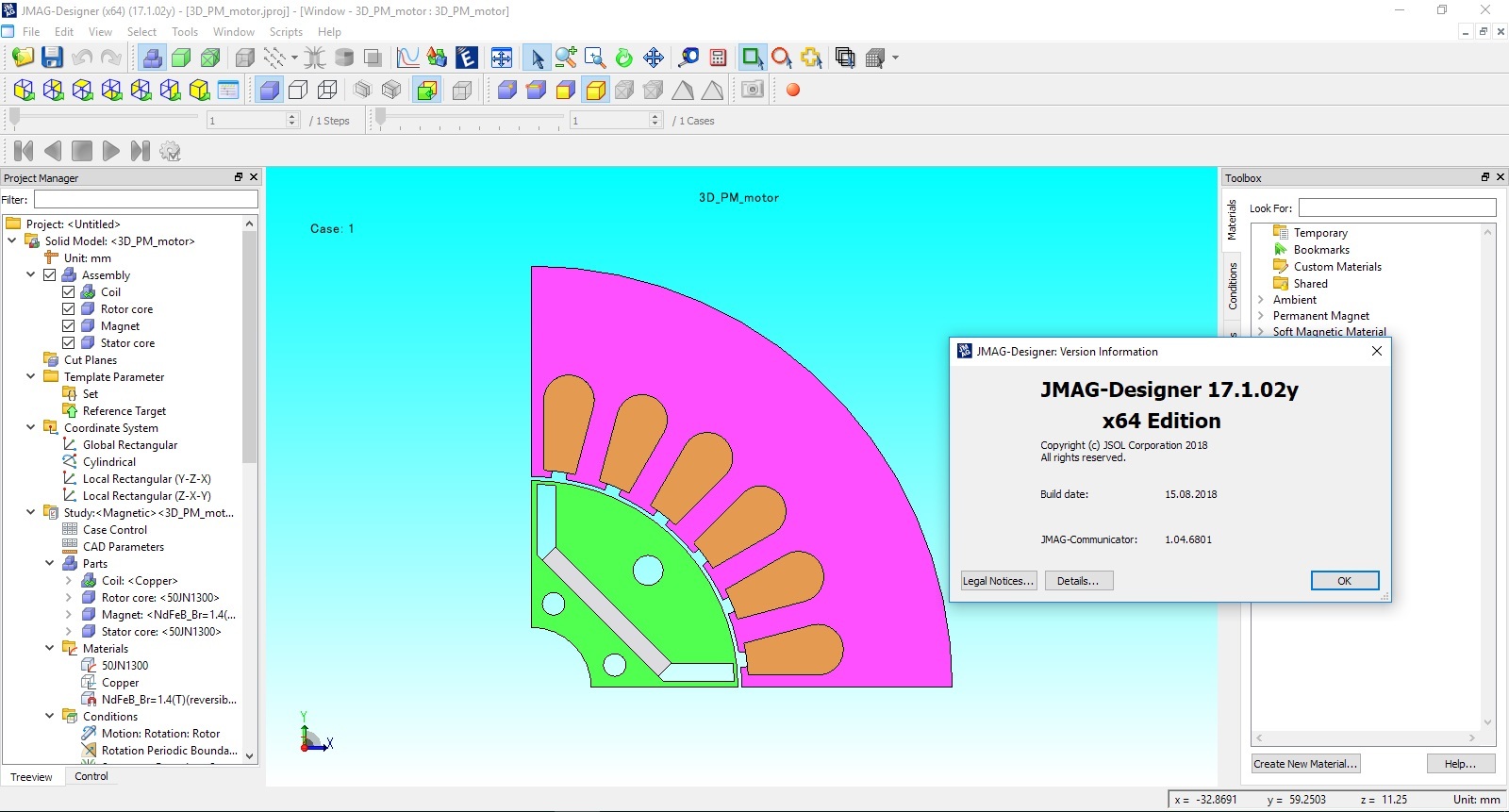Collapse the Materials node in tree
The image size is (1509, 812).
[x=49, y=648]
